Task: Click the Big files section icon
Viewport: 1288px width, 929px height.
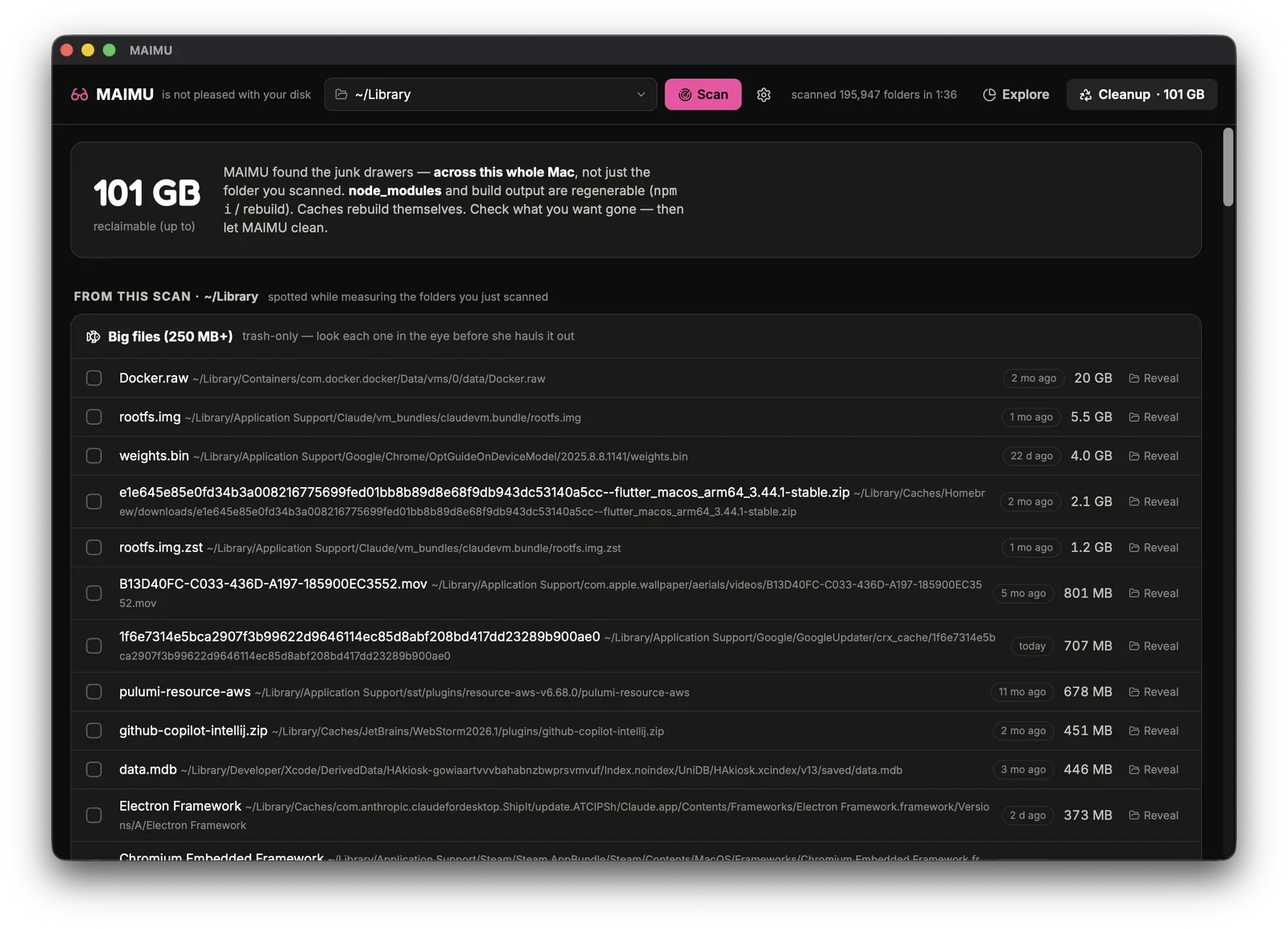Action: (93, 337)
